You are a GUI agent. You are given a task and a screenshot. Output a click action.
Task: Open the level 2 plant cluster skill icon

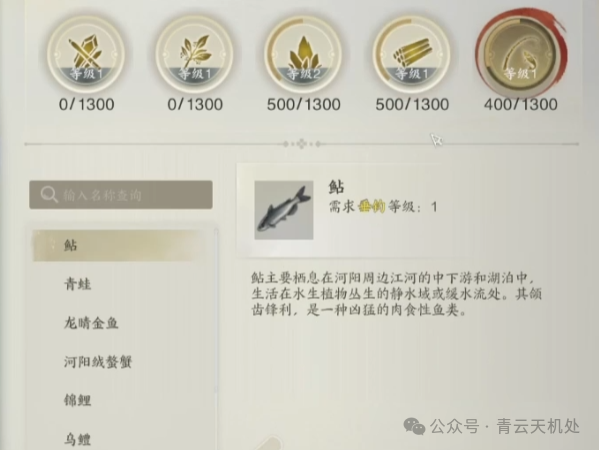(303, 54)
